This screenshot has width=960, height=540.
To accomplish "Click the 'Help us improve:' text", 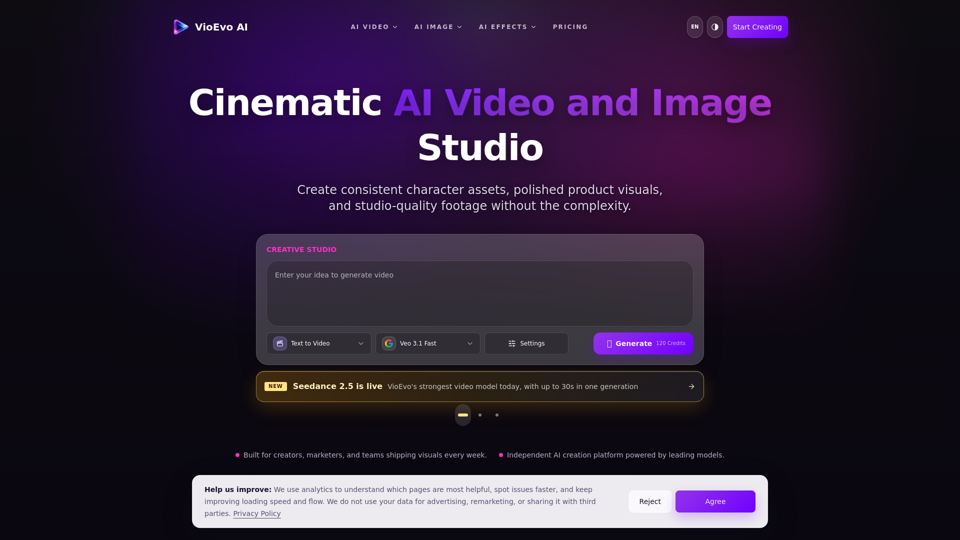I will pos(238,489).
